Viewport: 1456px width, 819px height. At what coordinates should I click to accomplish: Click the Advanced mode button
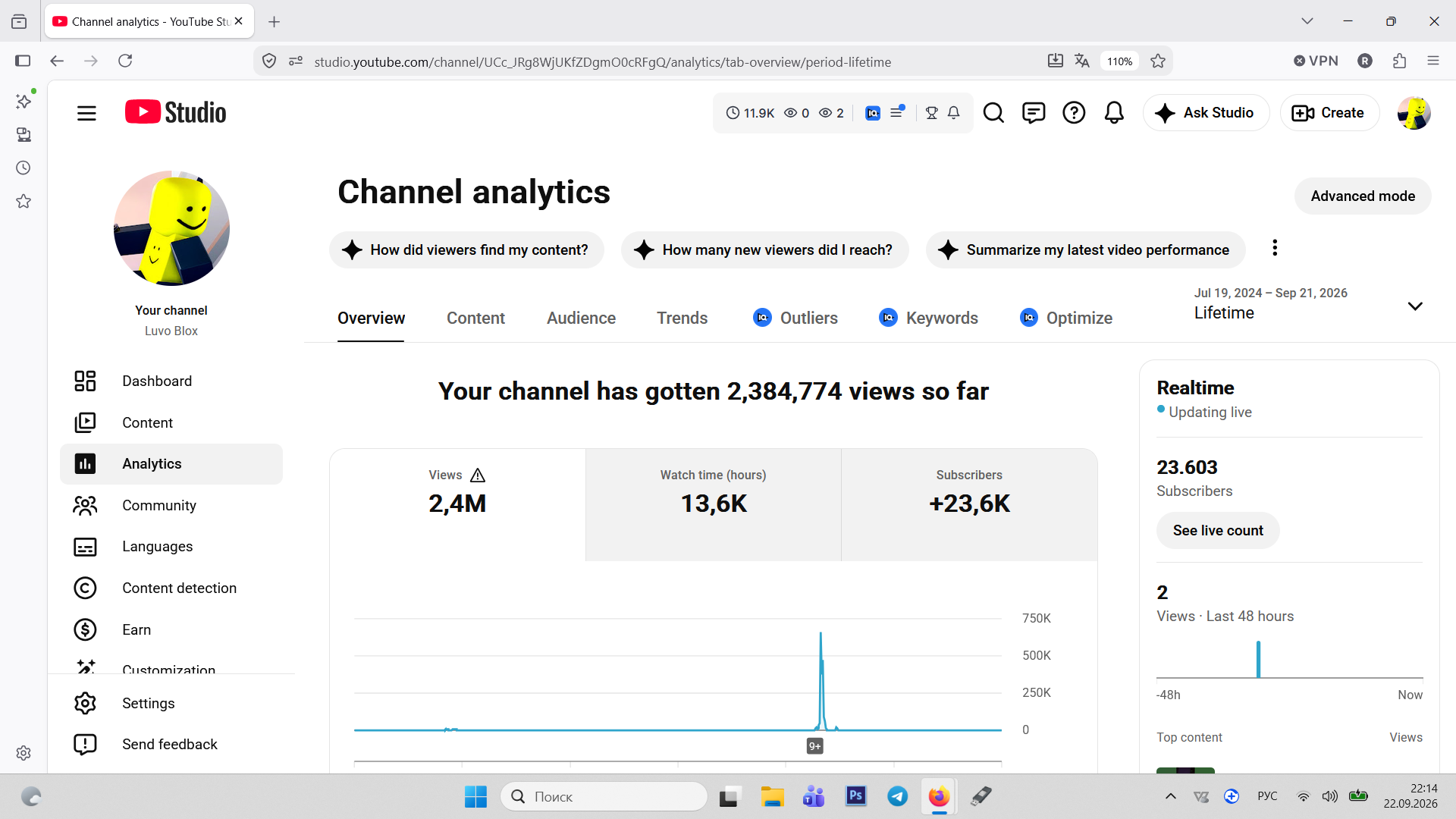pyautogui.click(x=1363, y=196)
